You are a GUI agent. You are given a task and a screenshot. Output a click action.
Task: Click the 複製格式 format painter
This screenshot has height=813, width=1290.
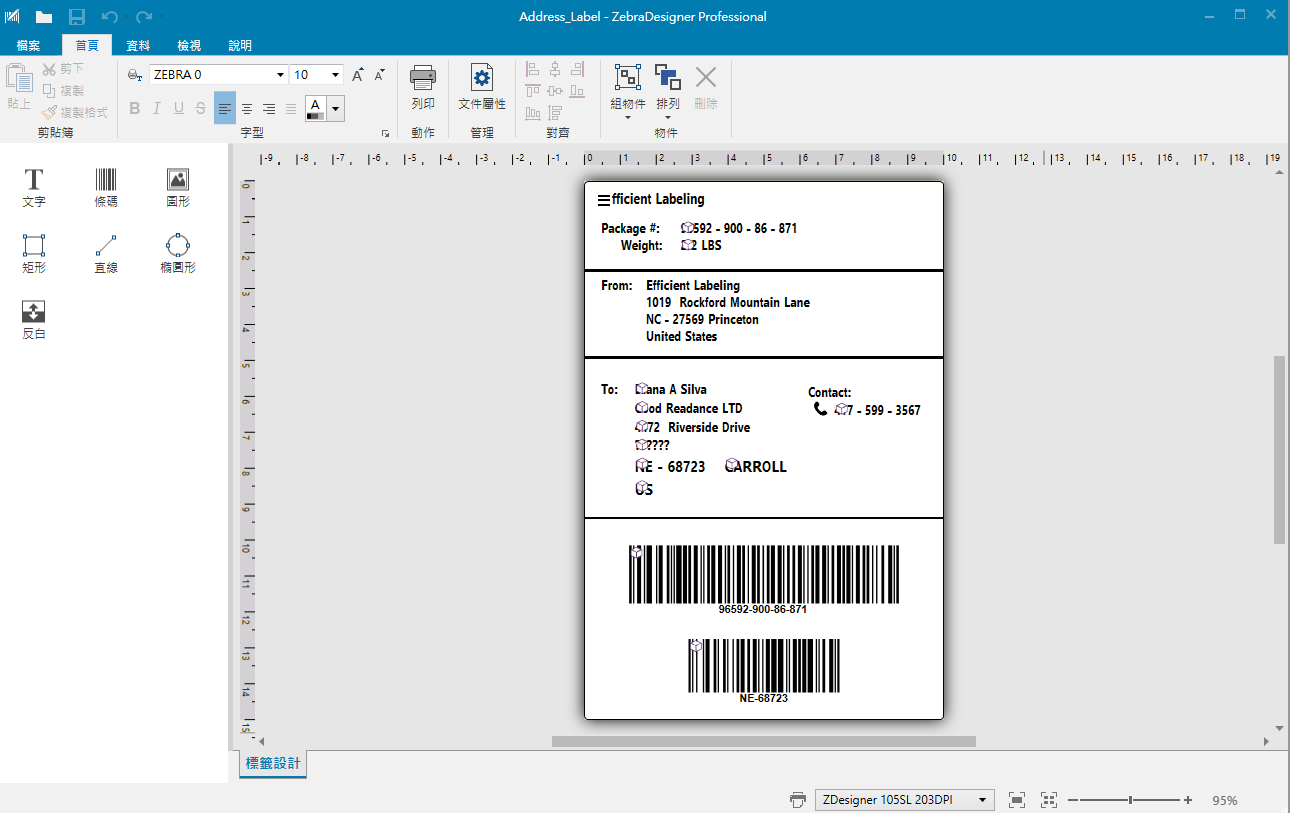(75, 113)
